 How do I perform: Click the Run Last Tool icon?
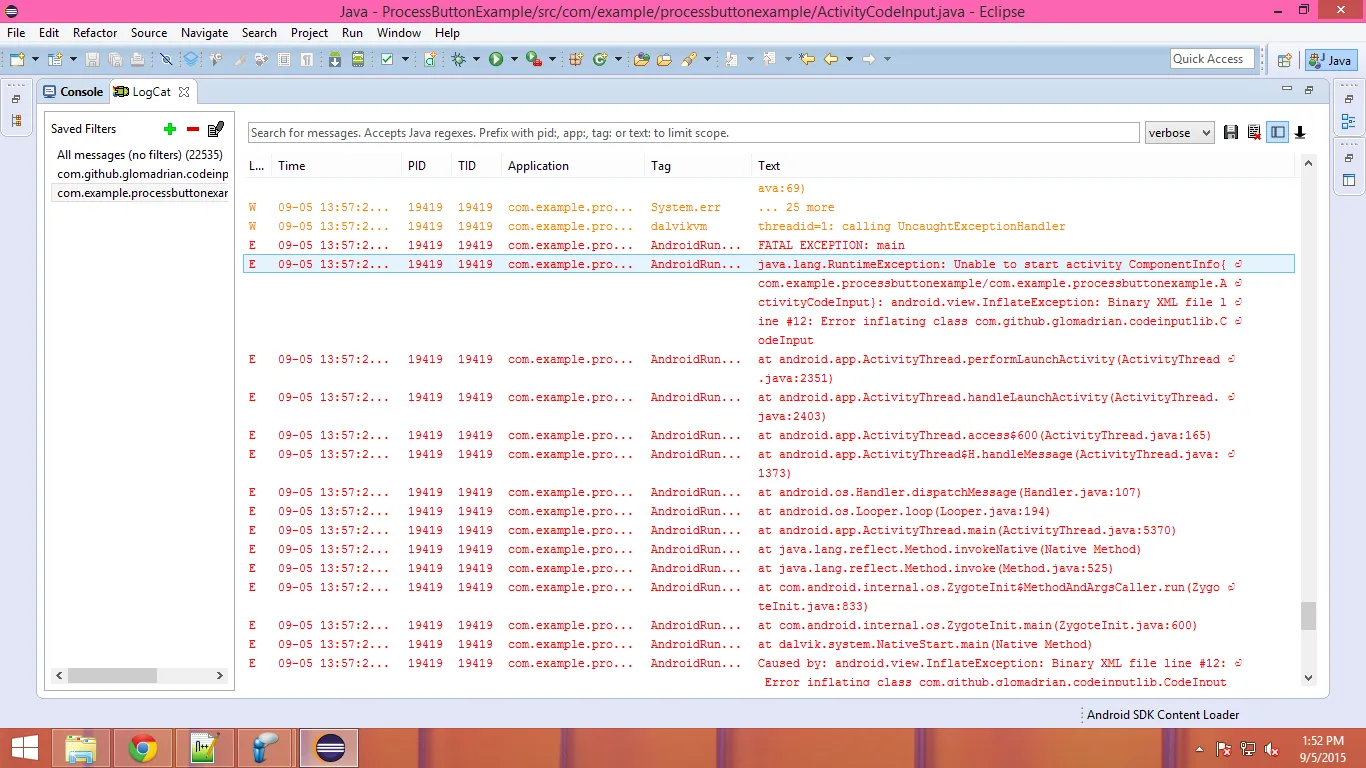point(534,59)
